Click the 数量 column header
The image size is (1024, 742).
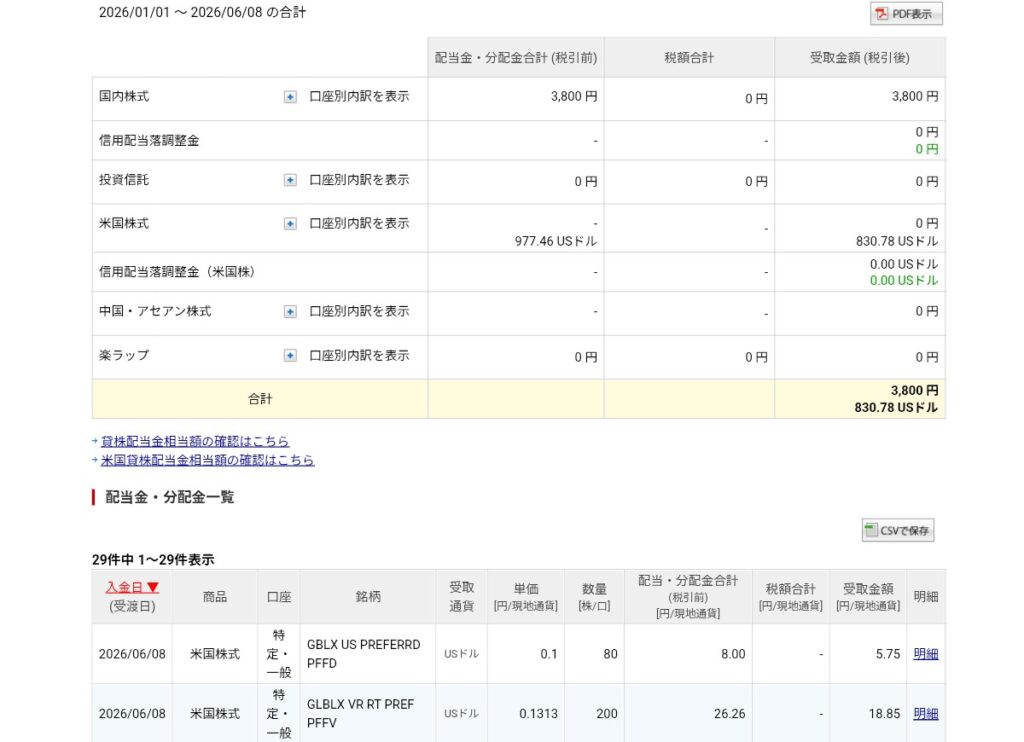click(594, 597)
